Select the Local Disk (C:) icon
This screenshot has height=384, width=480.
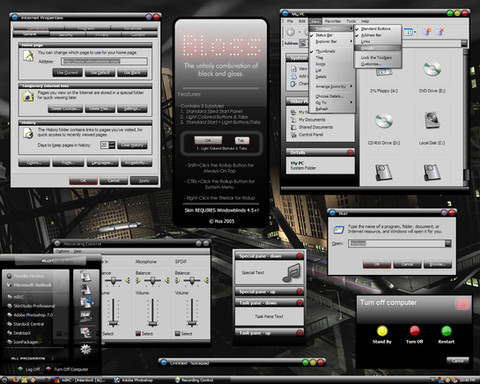(432, 121)
